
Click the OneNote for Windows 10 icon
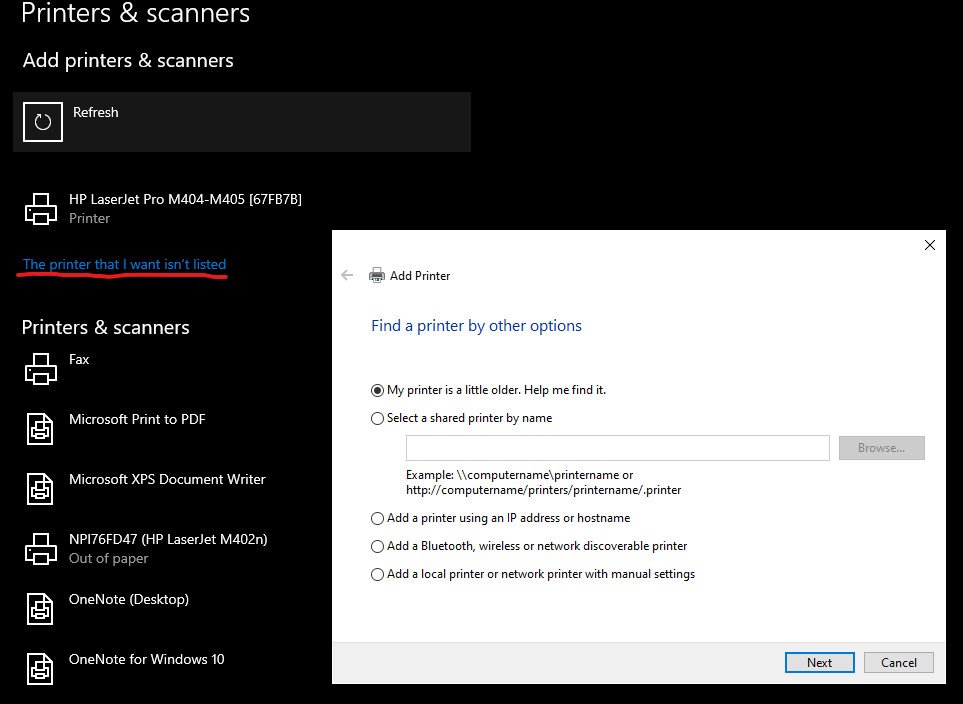[40, 668]
